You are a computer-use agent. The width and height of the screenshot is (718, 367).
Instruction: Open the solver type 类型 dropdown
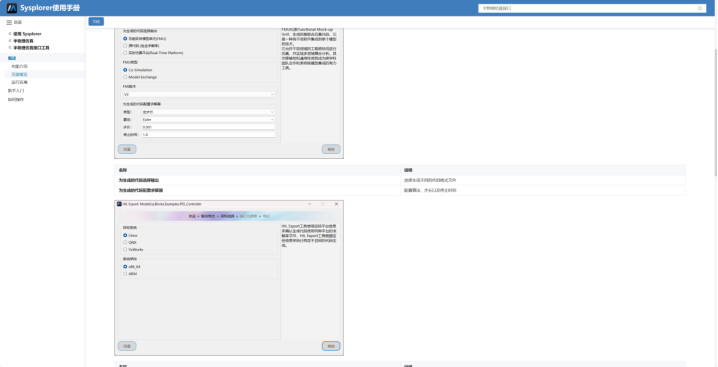208,112
